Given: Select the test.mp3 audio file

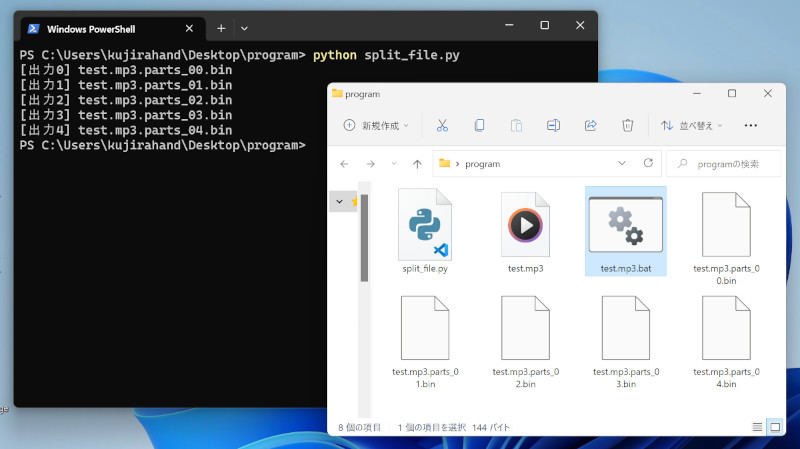Looking at the screenshot, I should (x=526, y=231).
